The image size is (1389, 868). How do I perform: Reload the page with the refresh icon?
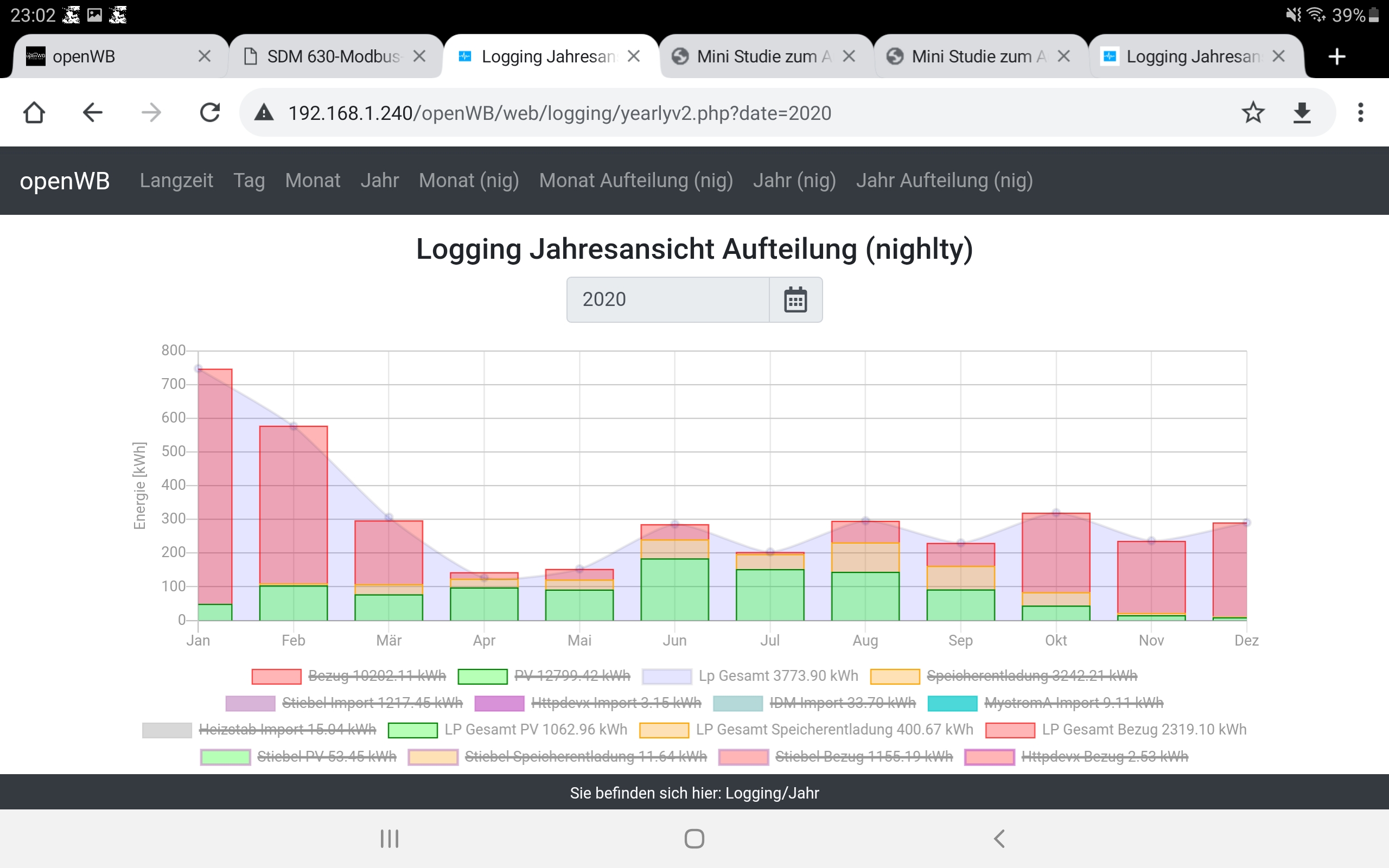(x=210, y=112)
